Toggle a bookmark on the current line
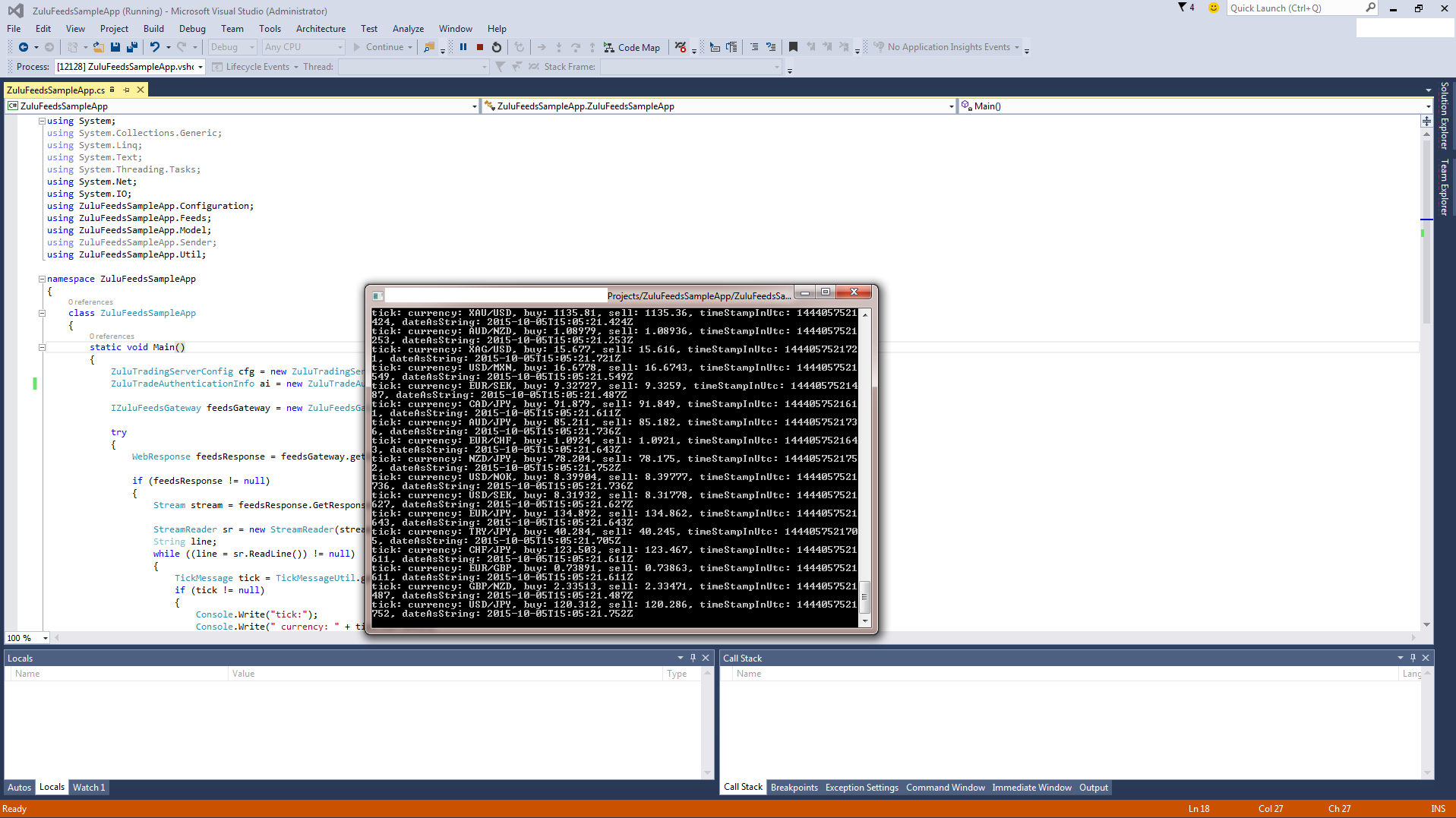Viewport: 1456px width, 818px height. [x=793, y=47]
